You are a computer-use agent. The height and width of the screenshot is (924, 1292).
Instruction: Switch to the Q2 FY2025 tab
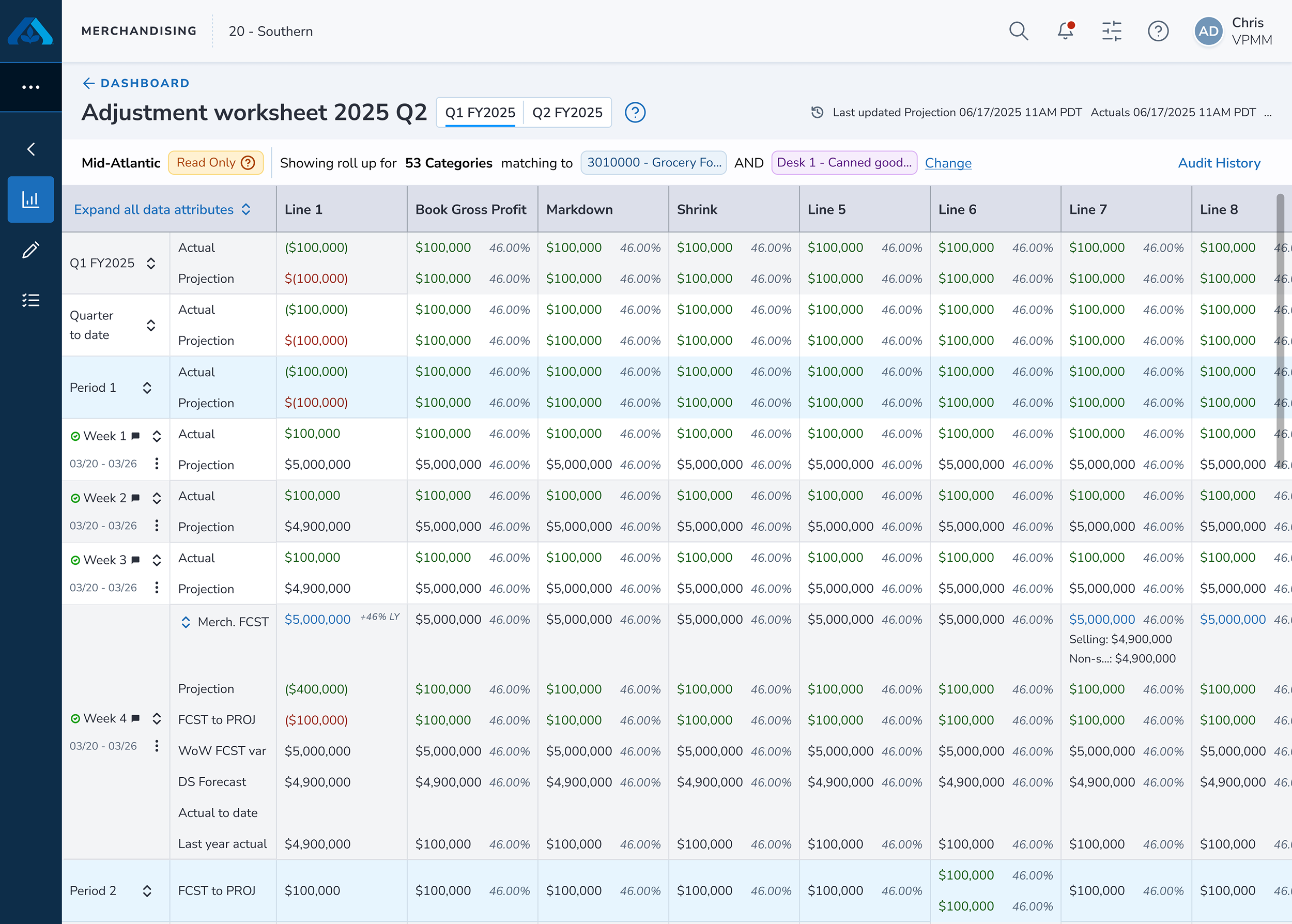tap(566, 113)
